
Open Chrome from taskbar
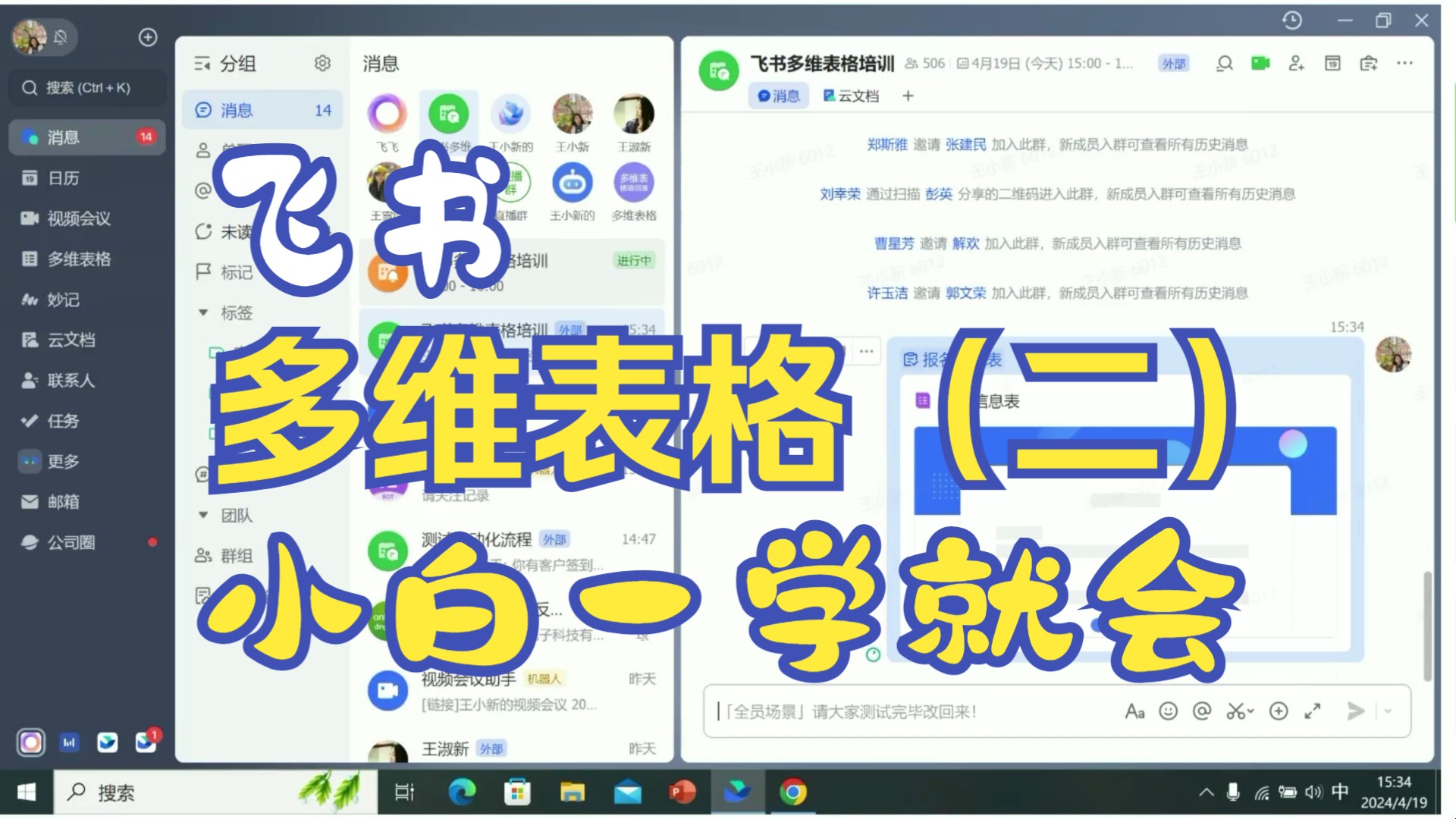(792, 792)
